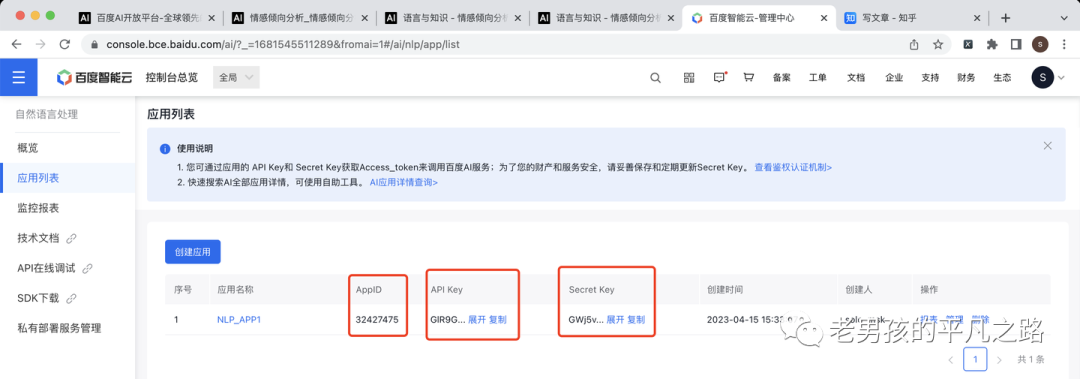Click the 自然语言处理 sidebar heading
1080x379 pixels.
pos(47,114)
